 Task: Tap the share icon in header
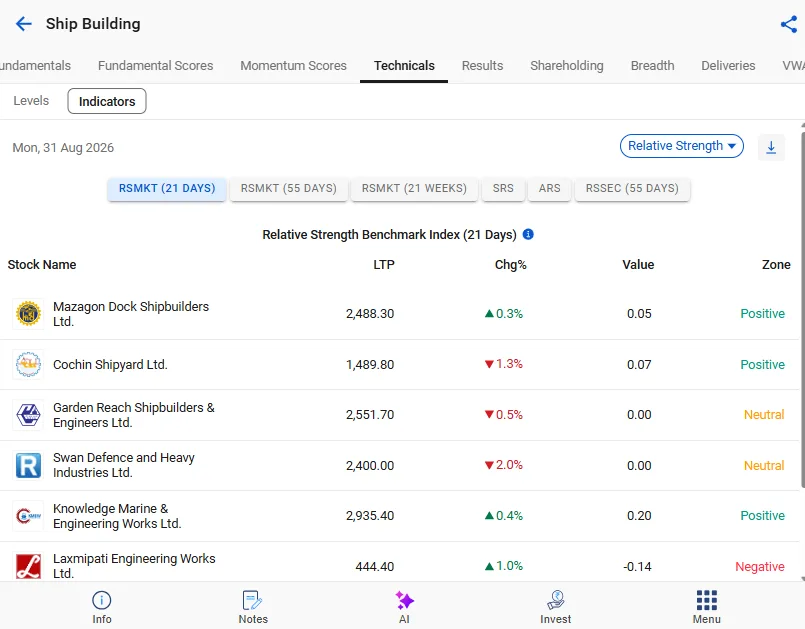point(789,24)
